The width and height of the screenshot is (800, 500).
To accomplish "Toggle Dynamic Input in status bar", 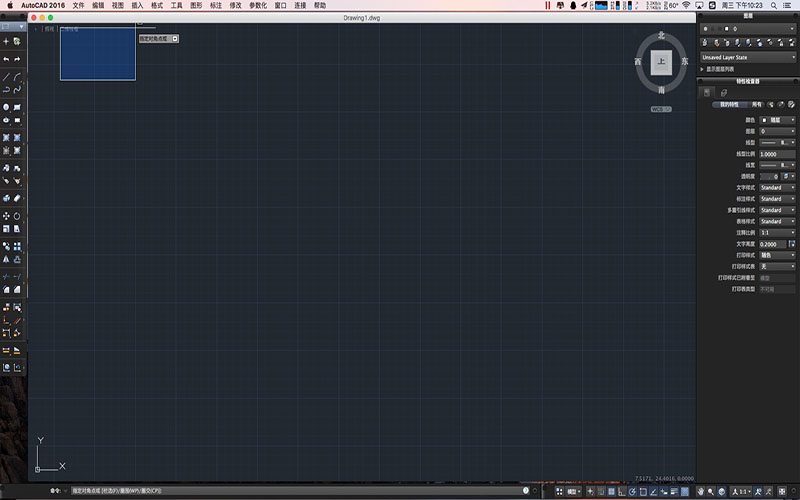I will coord(664,491).
